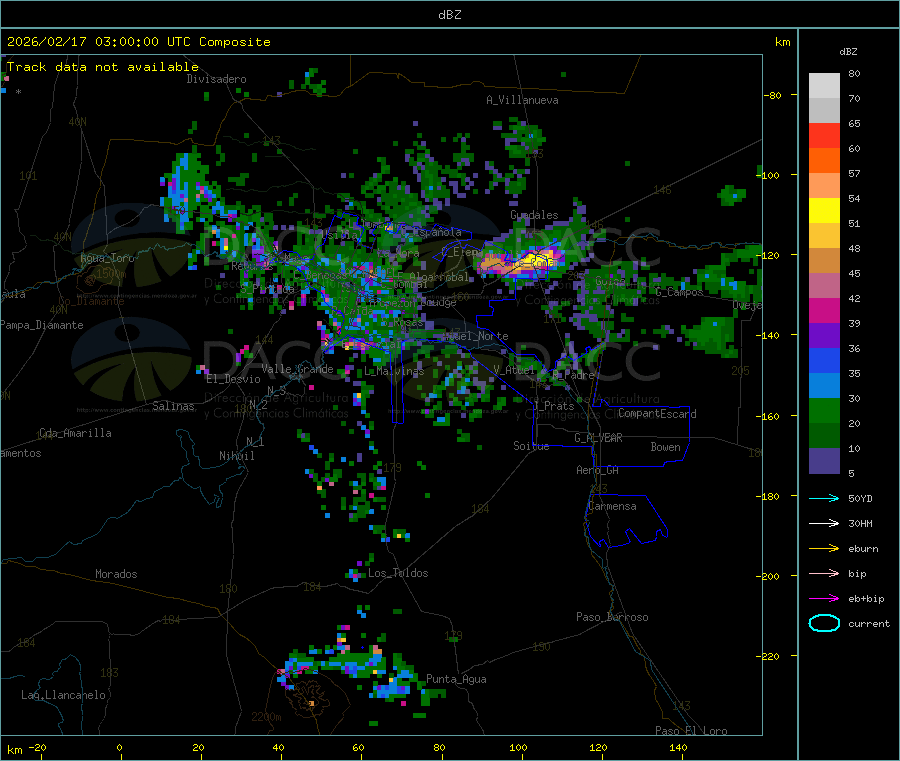Screen dimensions: 900x761
Task: Select the yellow 51-54 dBZ color band
Action: [x=824, y=211]
